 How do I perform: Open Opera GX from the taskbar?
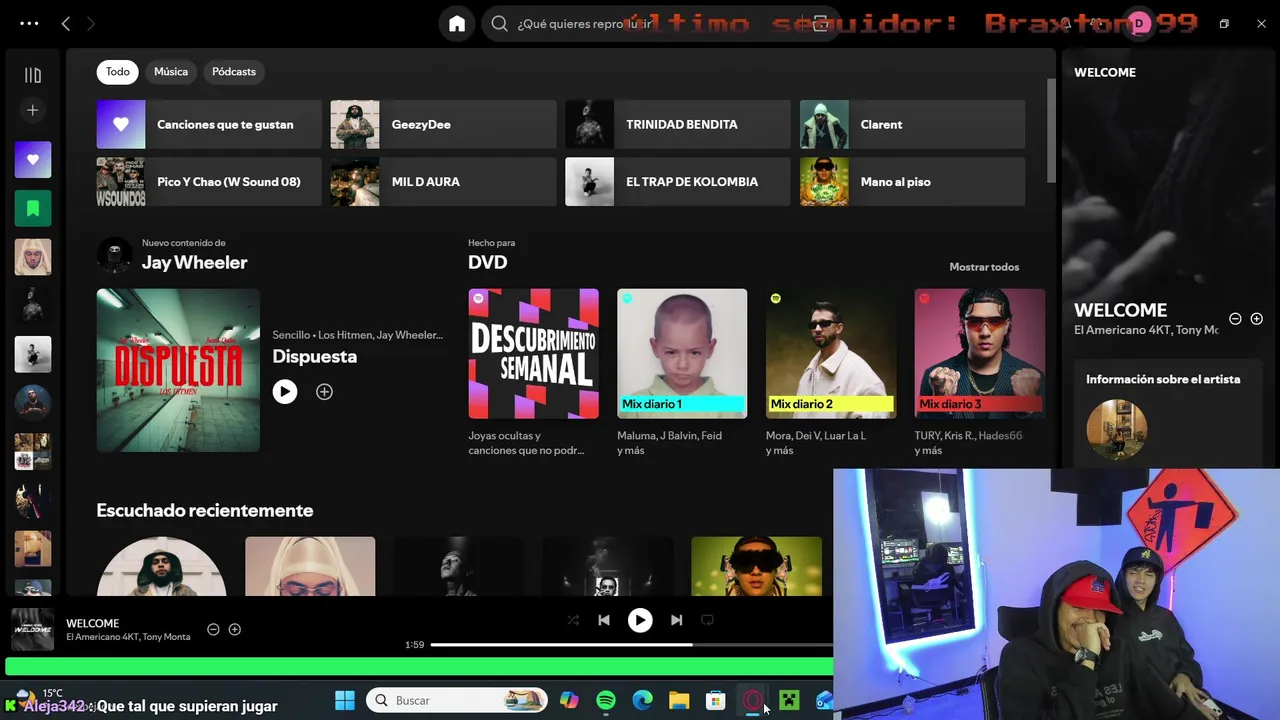(752, 700)
